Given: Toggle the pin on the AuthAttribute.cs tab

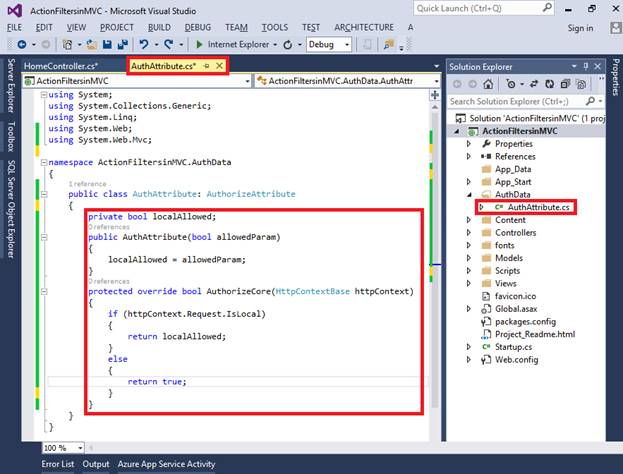Looking at the screenshot, I should coord(207,66).
